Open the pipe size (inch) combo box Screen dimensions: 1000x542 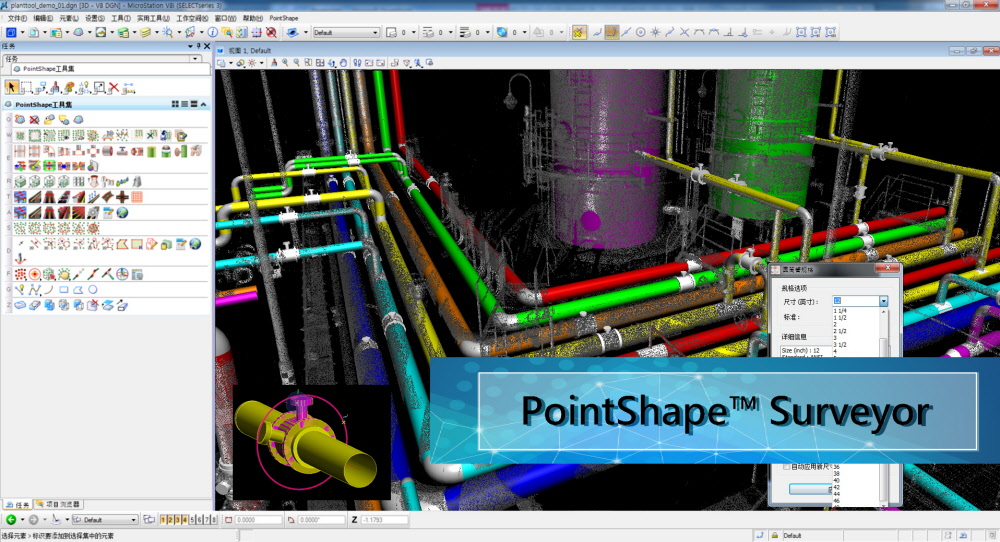click(x=860, y=301)
